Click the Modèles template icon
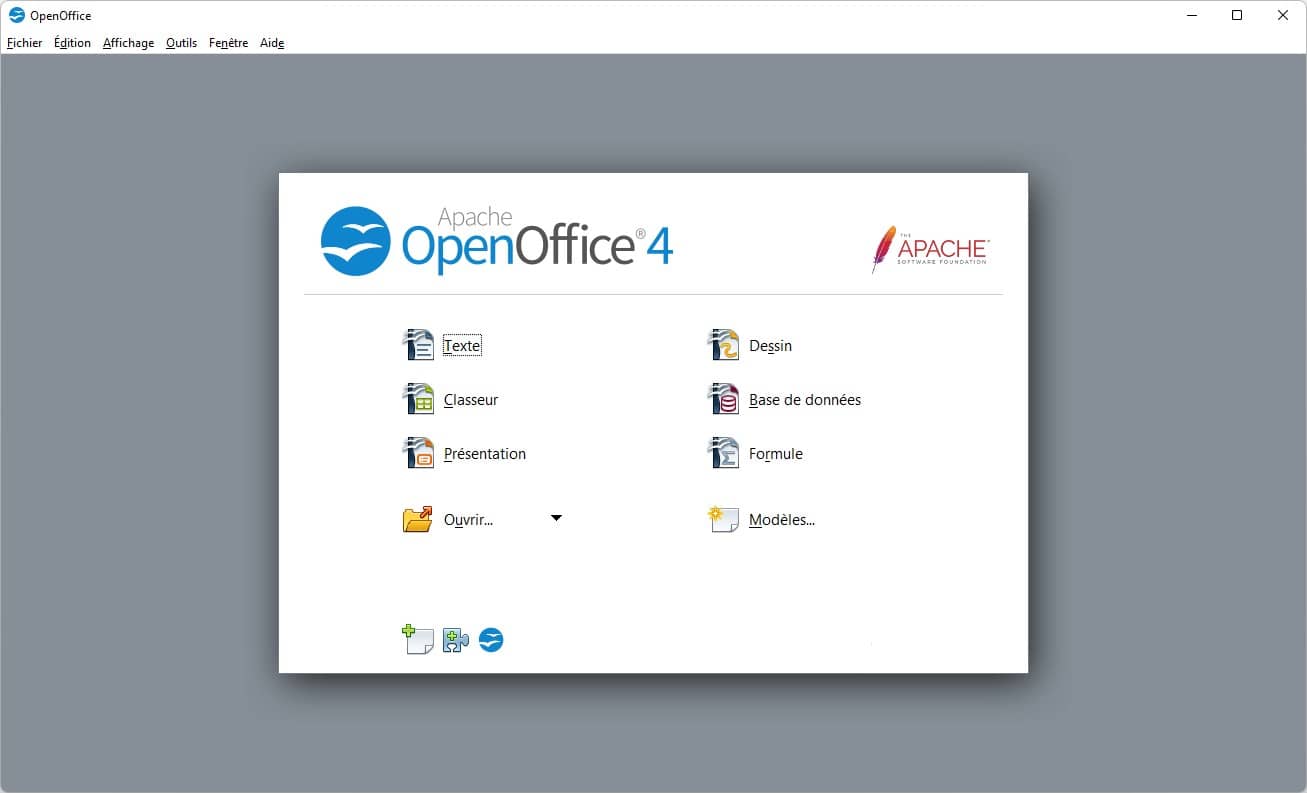The width and height of the screenshot is (1307, 793). (x=723, y=519)
